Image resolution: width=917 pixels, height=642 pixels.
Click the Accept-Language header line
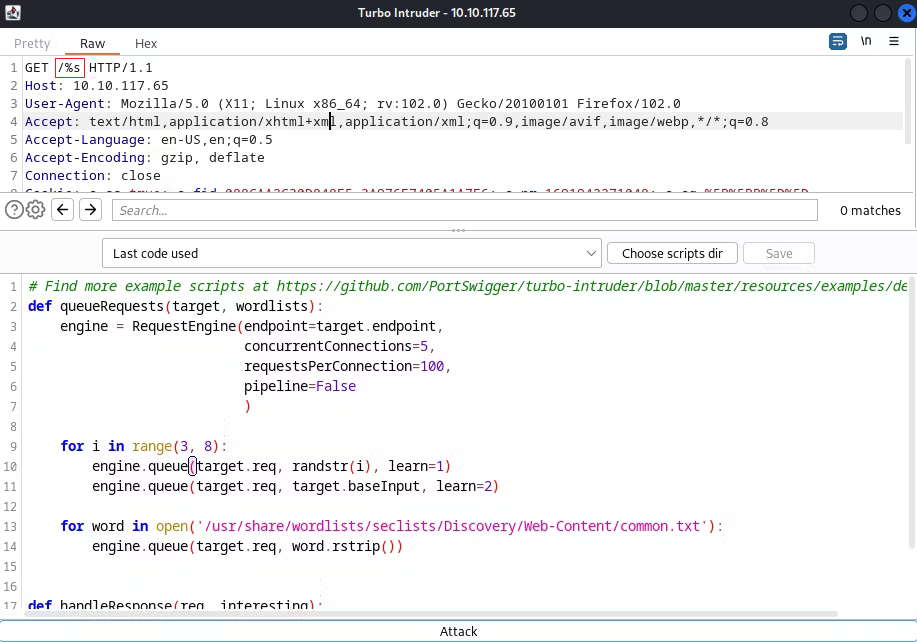coord(149,140)
